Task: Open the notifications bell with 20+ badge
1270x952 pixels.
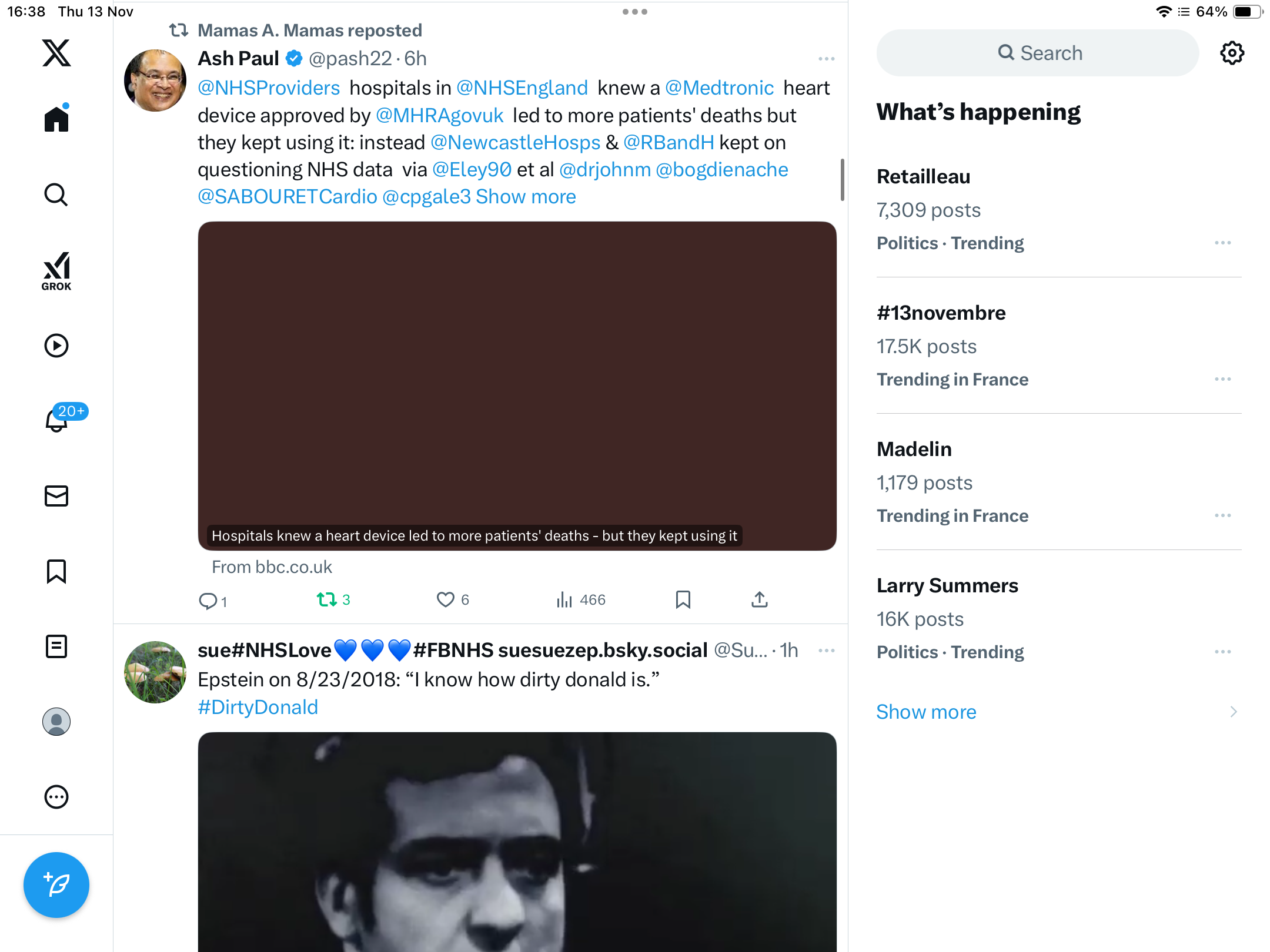Action: [x=56, y=421]
